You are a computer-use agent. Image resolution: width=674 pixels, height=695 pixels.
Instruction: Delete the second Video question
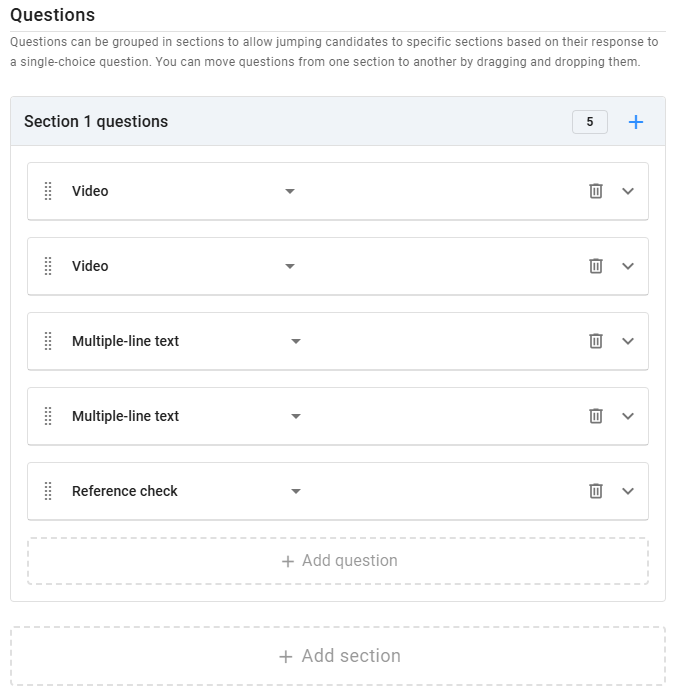coord(596,266)
